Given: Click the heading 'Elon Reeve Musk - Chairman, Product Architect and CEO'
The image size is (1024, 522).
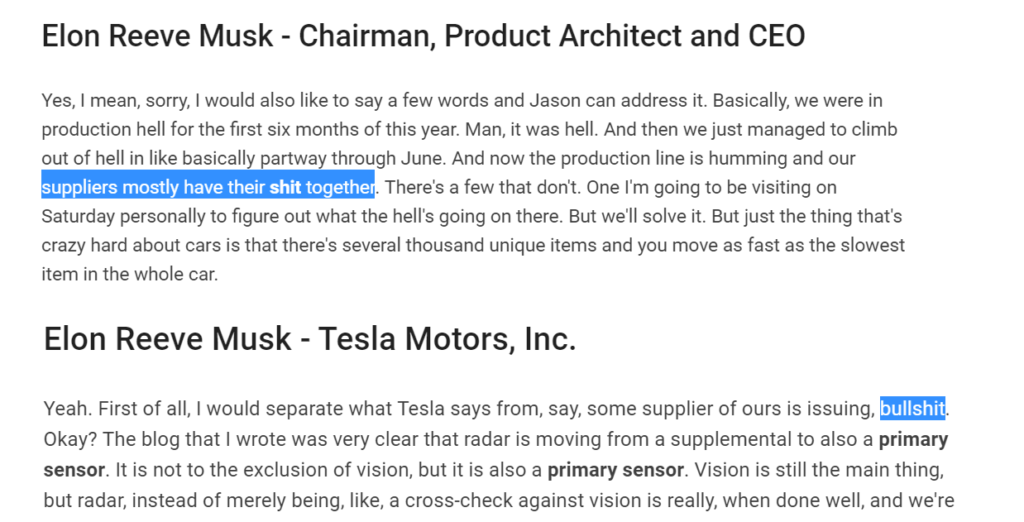Looking at the screenshot, I should [x=423, y=36].
